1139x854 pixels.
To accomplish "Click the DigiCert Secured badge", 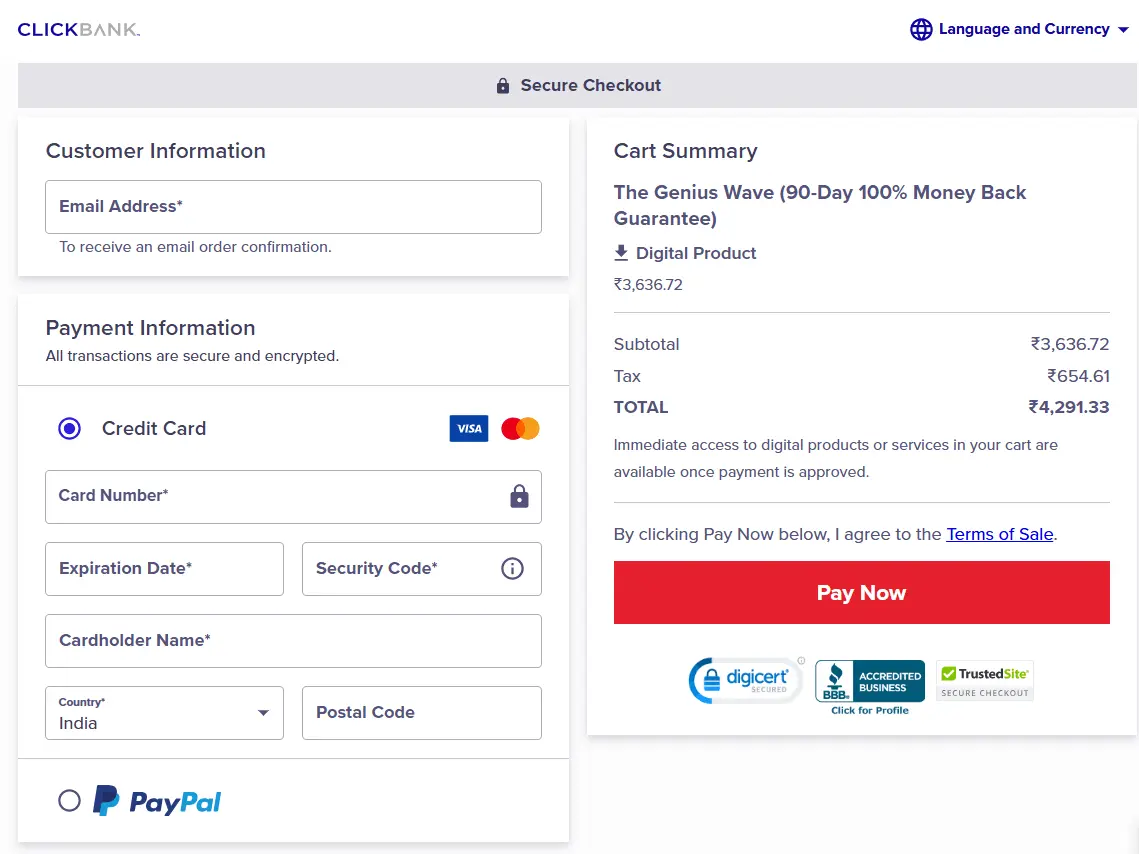I will pyautogui.click(x=746, y=680).
